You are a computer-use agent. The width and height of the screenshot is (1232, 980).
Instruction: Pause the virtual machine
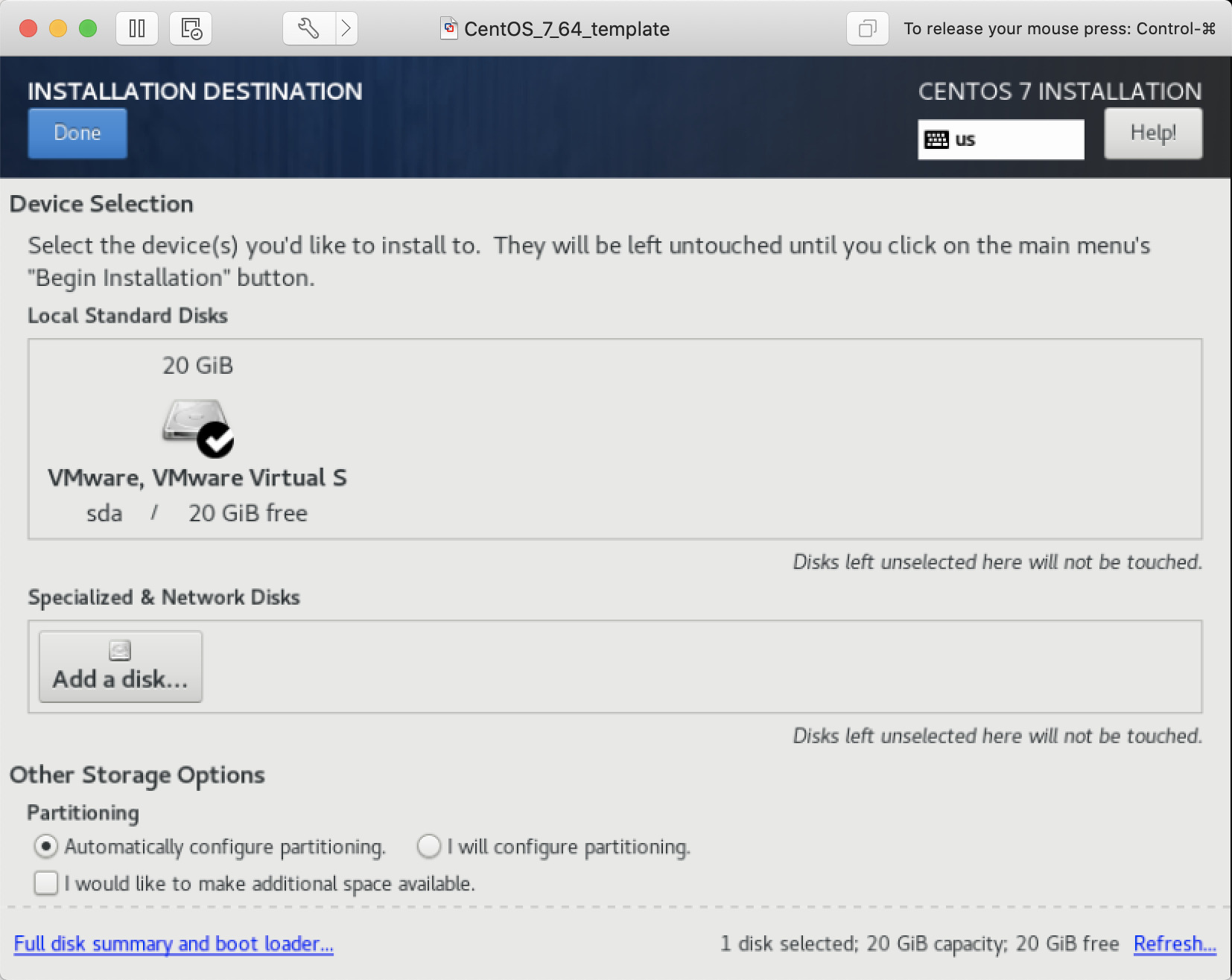click(x=137, y=29)
